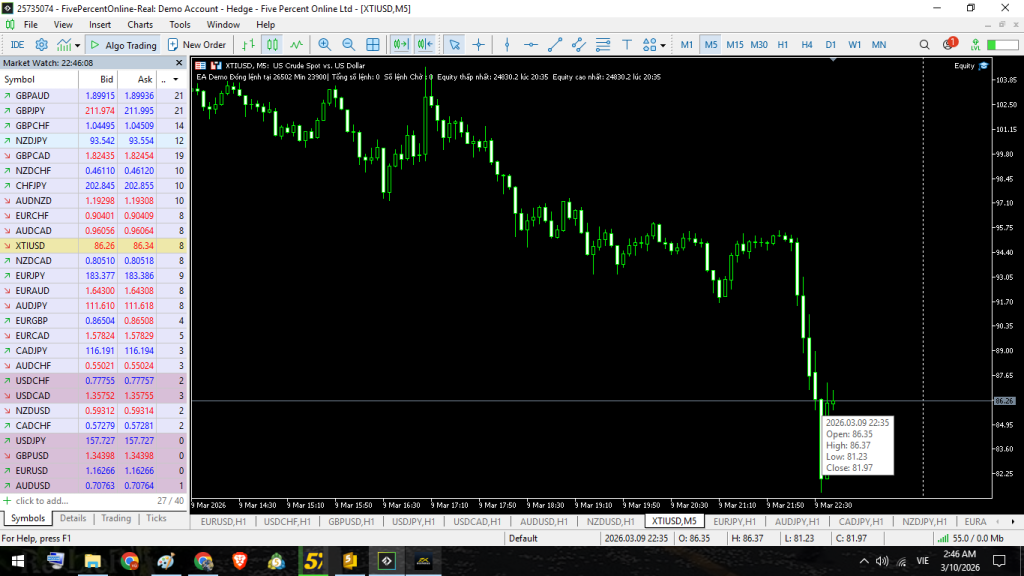Click the Equity graduation cap icon

[x=984, y=65]
